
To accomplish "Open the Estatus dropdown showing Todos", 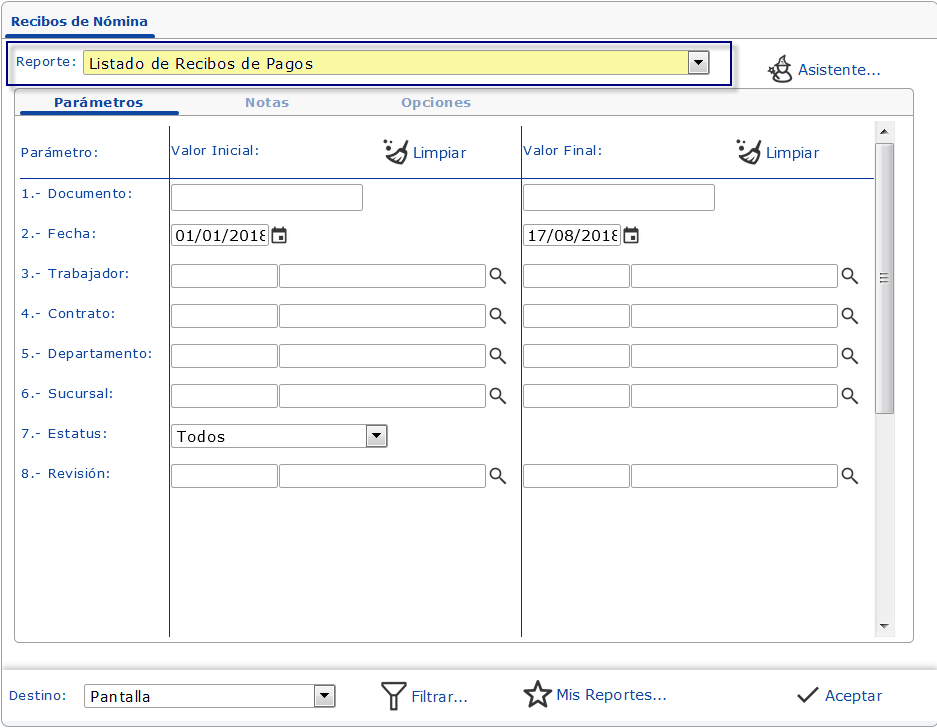I will (x=376, y=436).
